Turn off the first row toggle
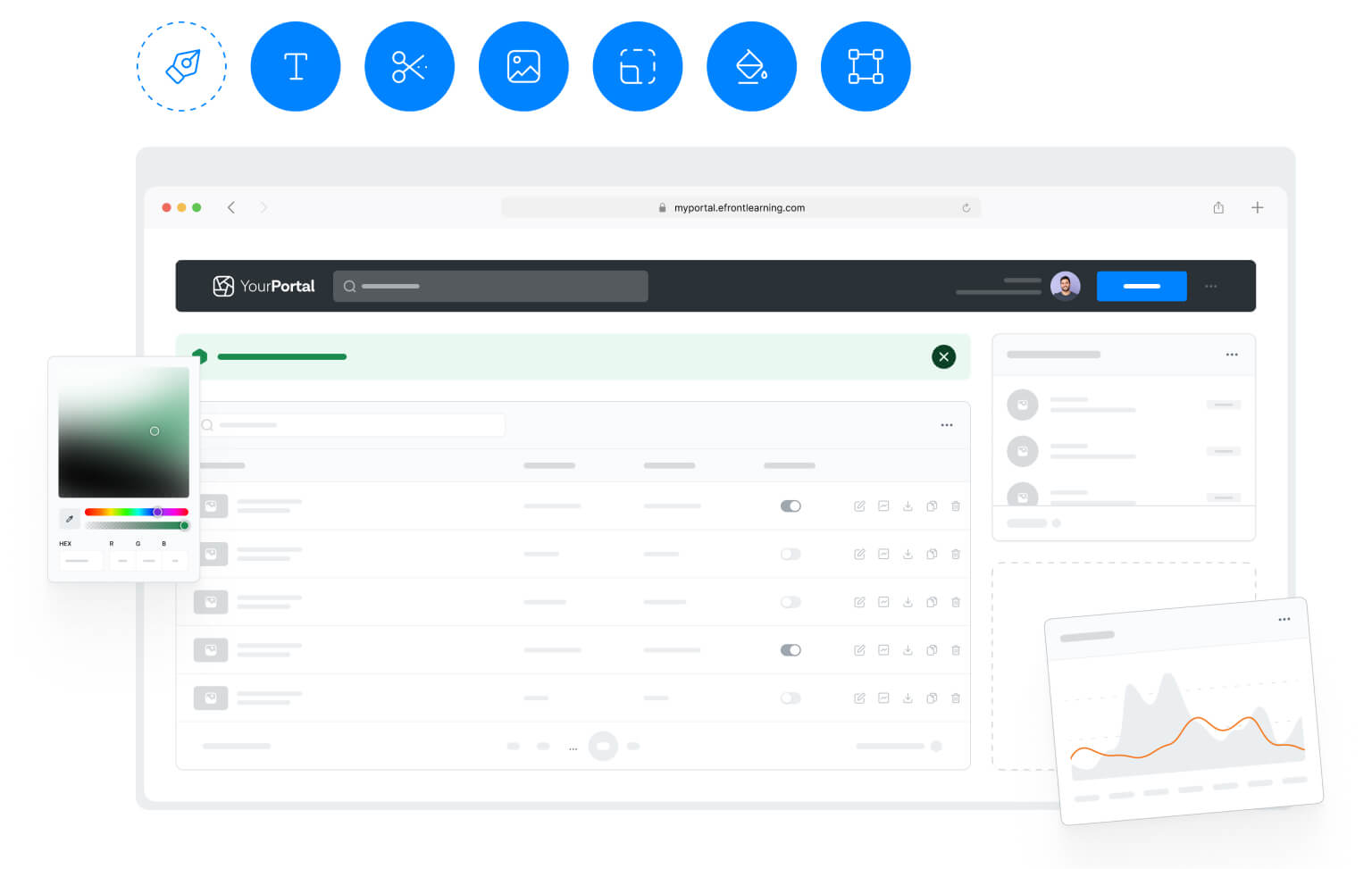The image size is (1372, 869). [x=791, y=506]
